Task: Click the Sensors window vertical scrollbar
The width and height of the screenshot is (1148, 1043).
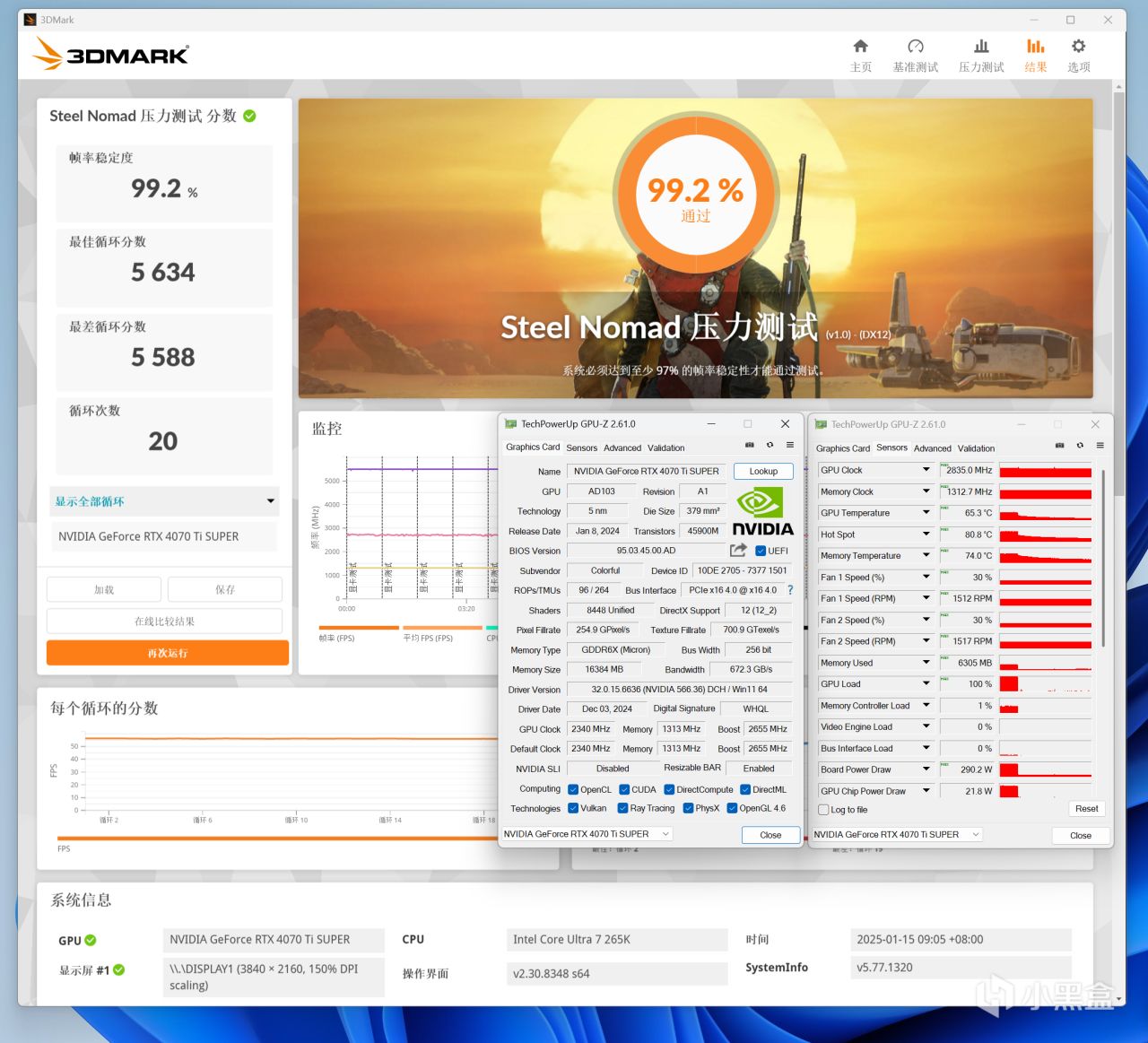Action: (1103, 556)
